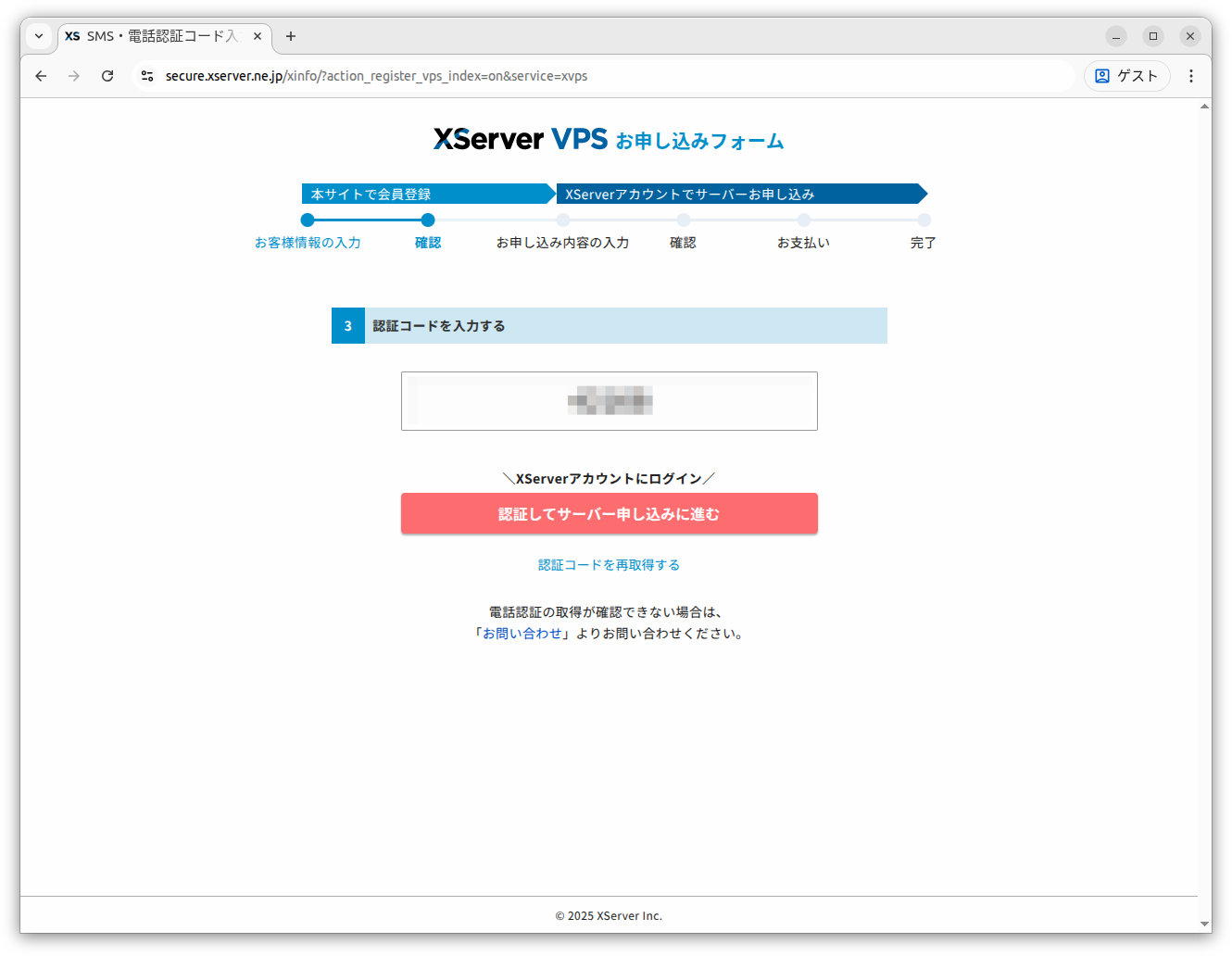The width and height of the screenshot is (1232, 956).
Task: Click inside the browser address bar
Action: pyautogui.click(x=463, y=76)
